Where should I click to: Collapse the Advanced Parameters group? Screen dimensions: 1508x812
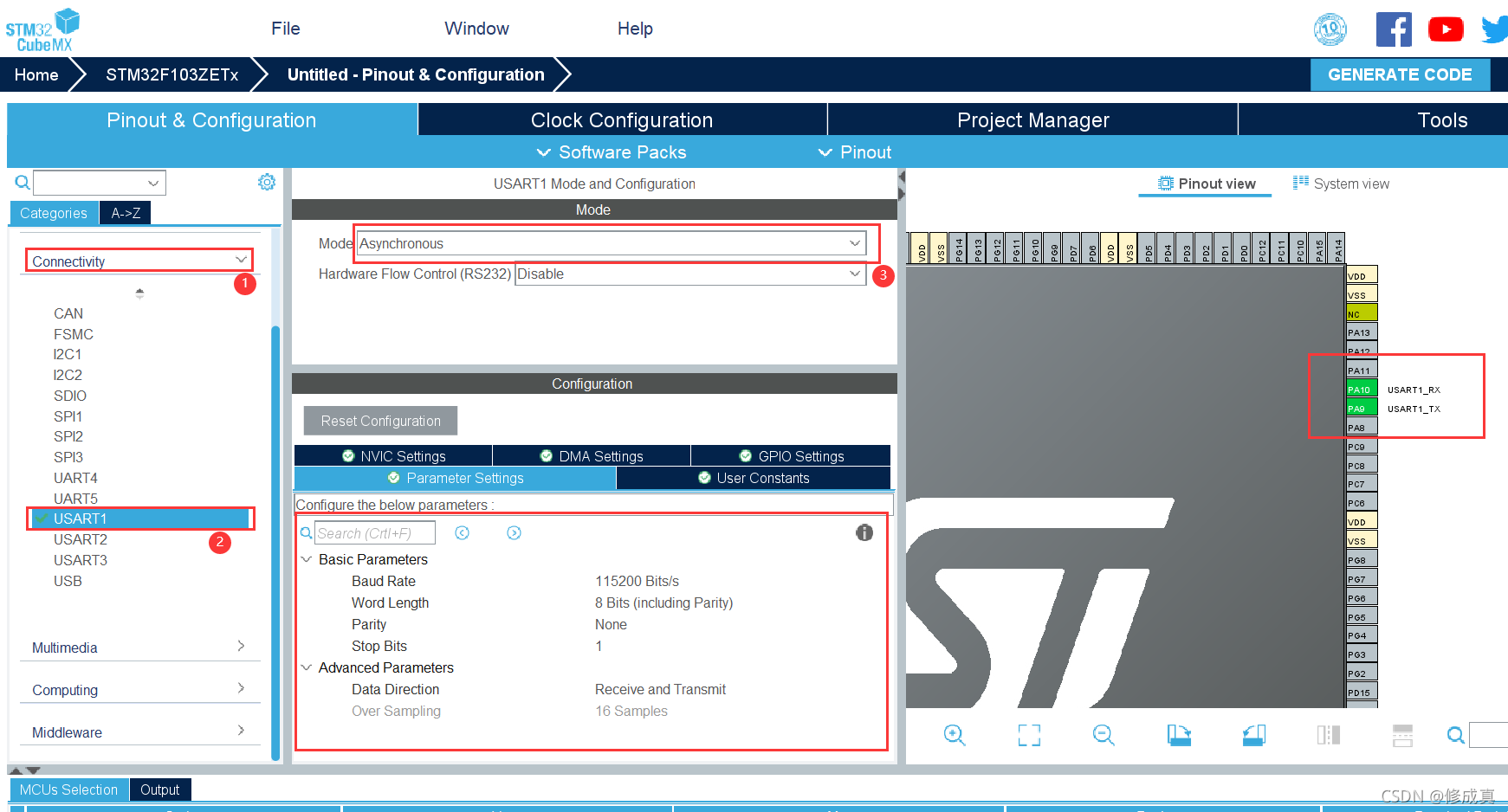pyautogui.click(x=307, y=667)
